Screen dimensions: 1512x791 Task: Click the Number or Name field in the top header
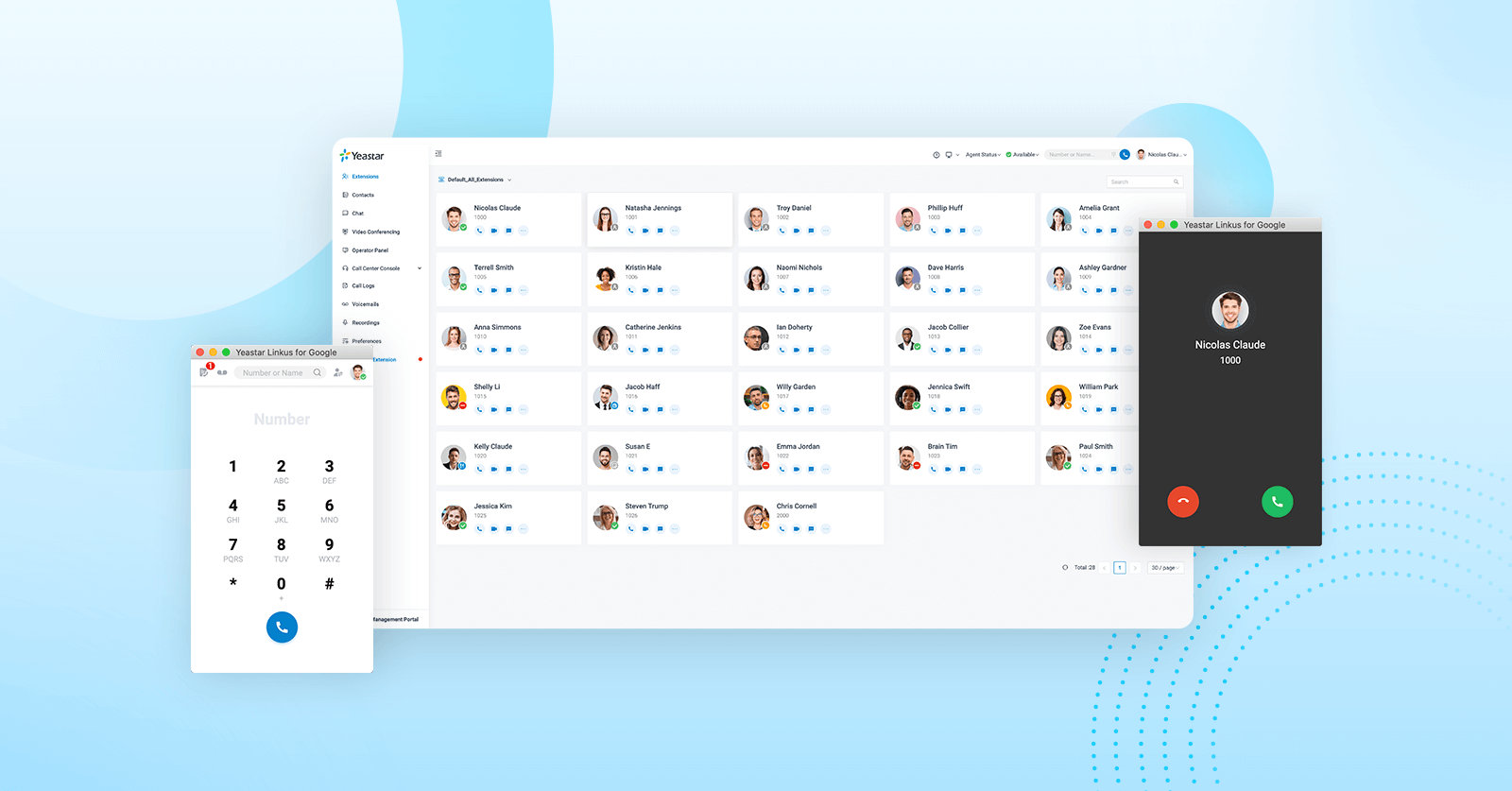tap(1080, 155)
